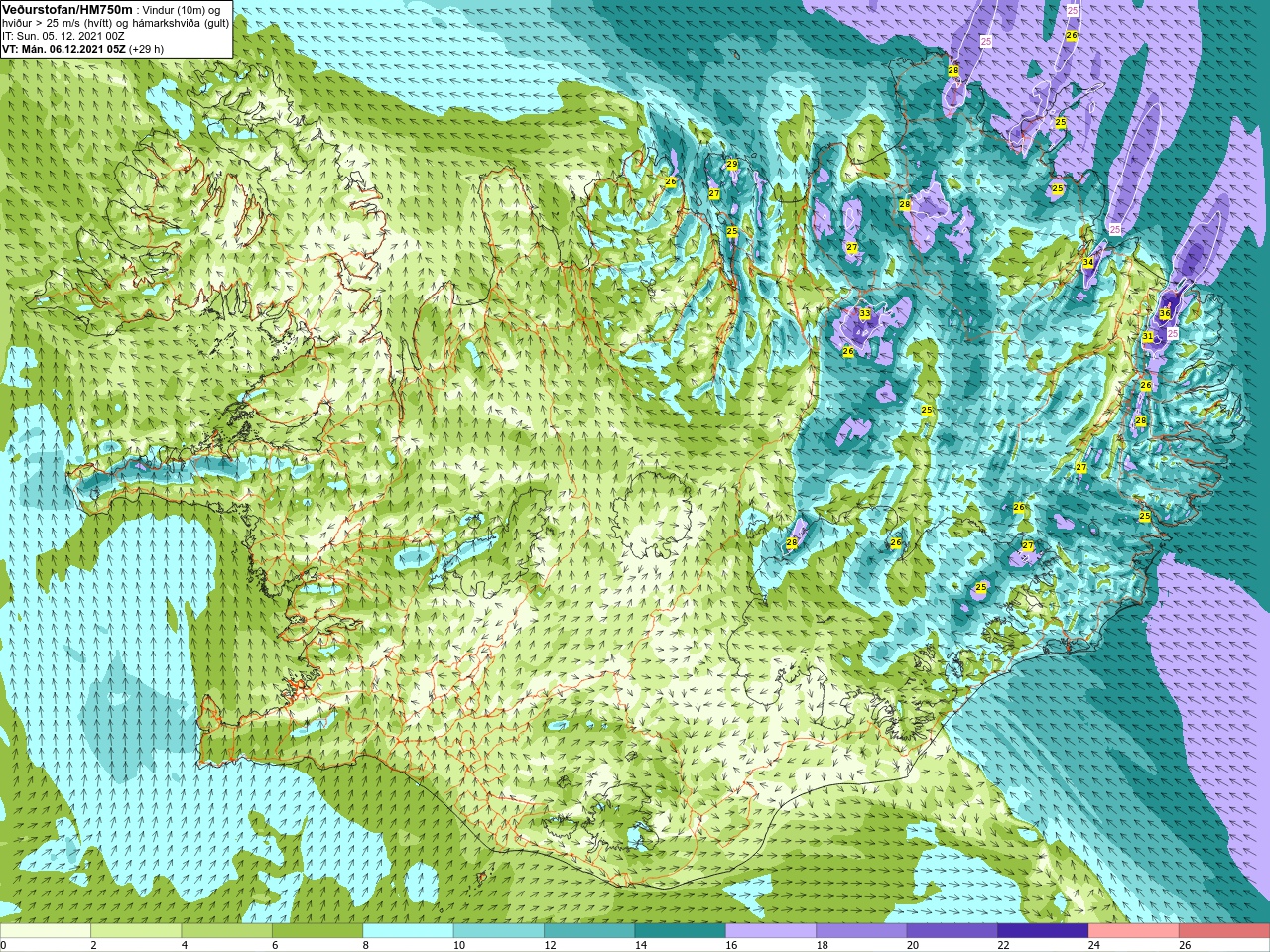Click the legend scale number 0
The image size is (1270, 952).
tap(4, 945)
